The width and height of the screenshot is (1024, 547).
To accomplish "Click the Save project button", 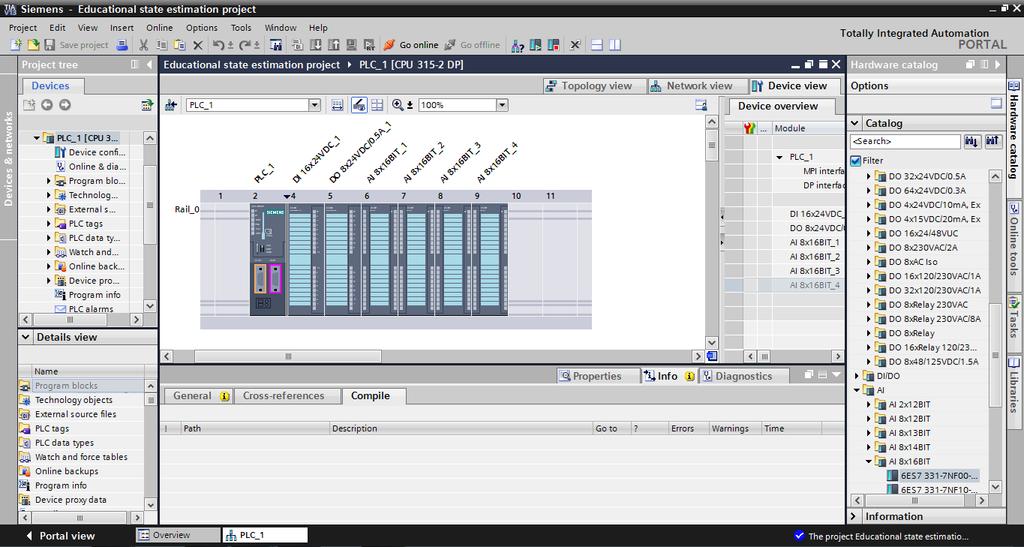I will (76, 45).
